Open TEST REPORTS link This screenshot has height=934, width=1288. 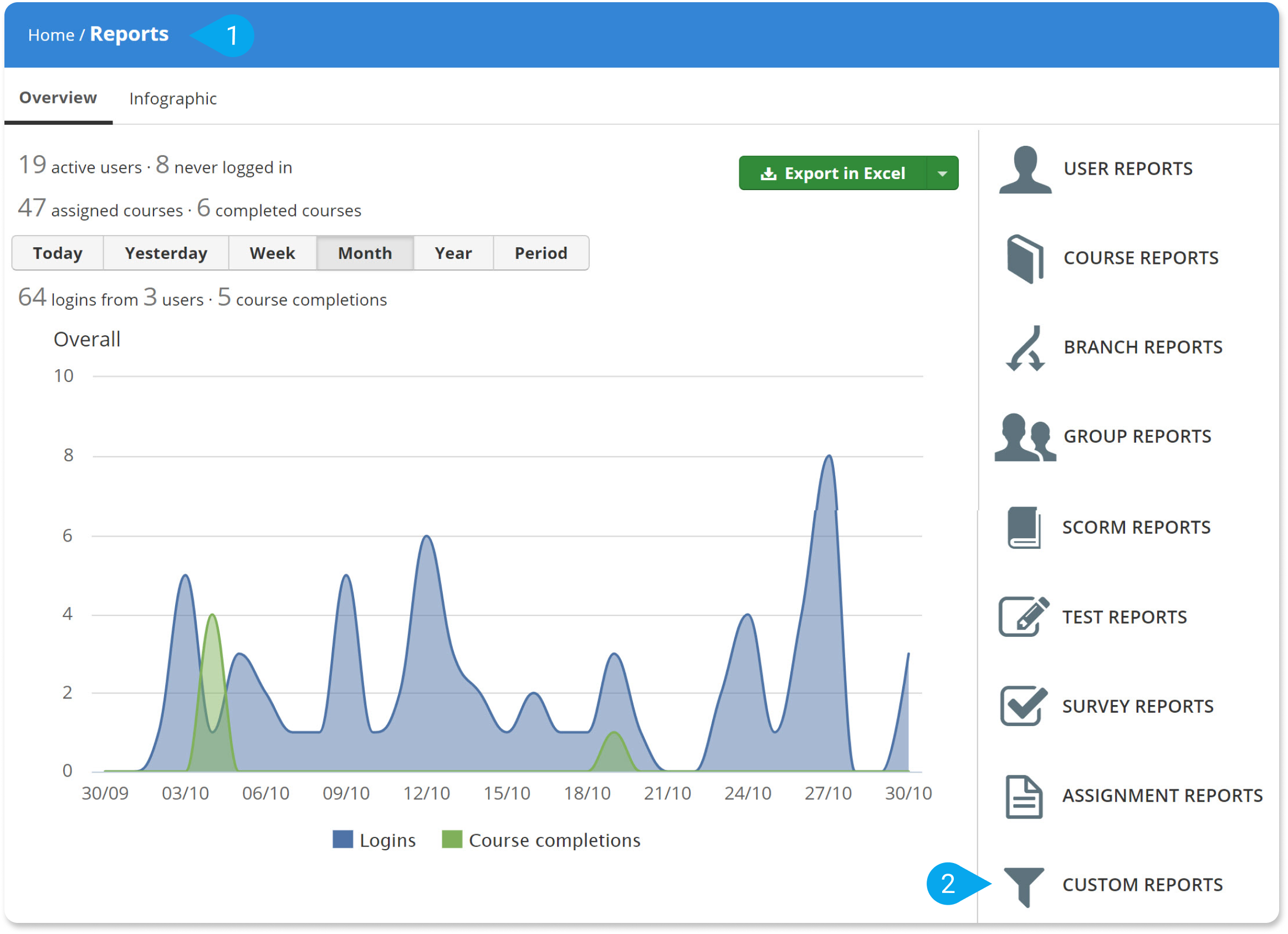point(1125,617)
